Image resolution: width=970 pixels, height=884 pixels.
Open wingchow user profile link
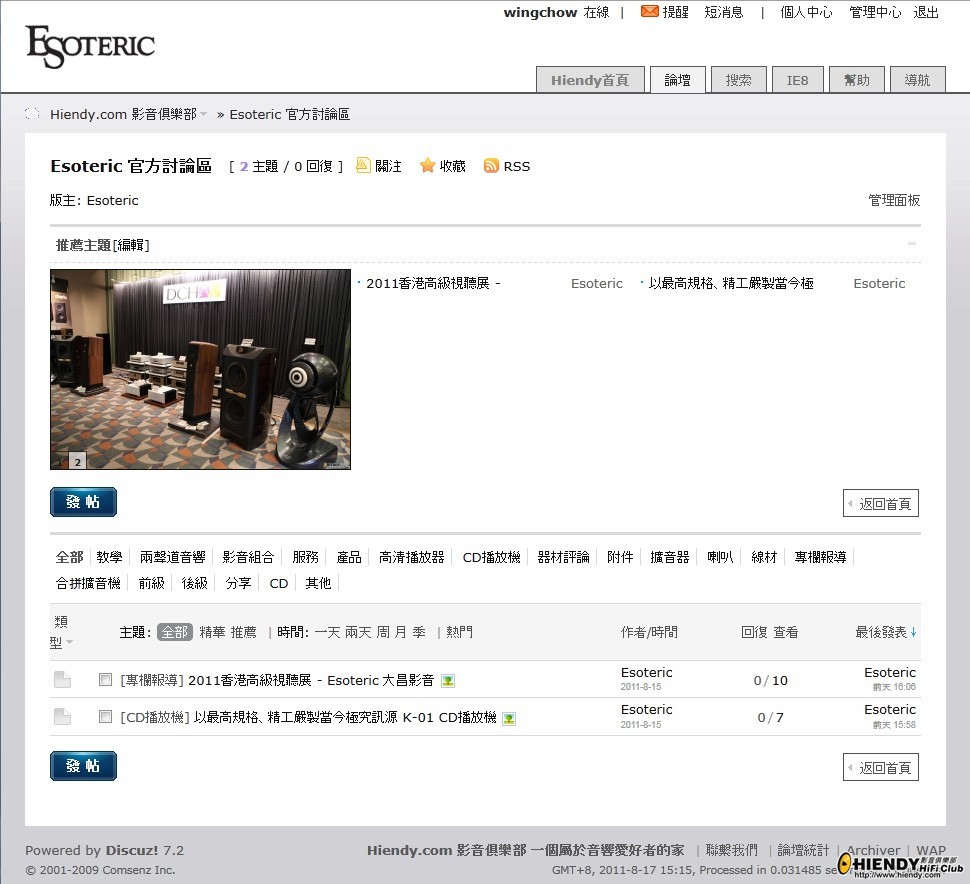tap(540, 12)
